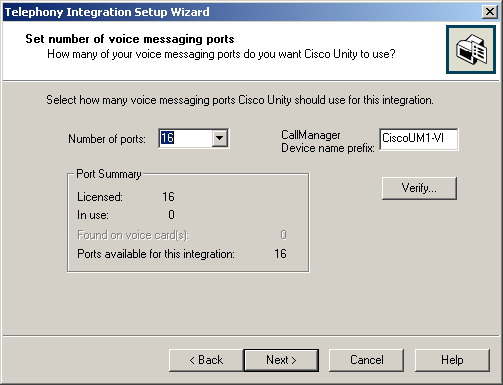The image size is (503, 385).
Task: Click the 'In use:' row
Action: click(x=126, y=215)
